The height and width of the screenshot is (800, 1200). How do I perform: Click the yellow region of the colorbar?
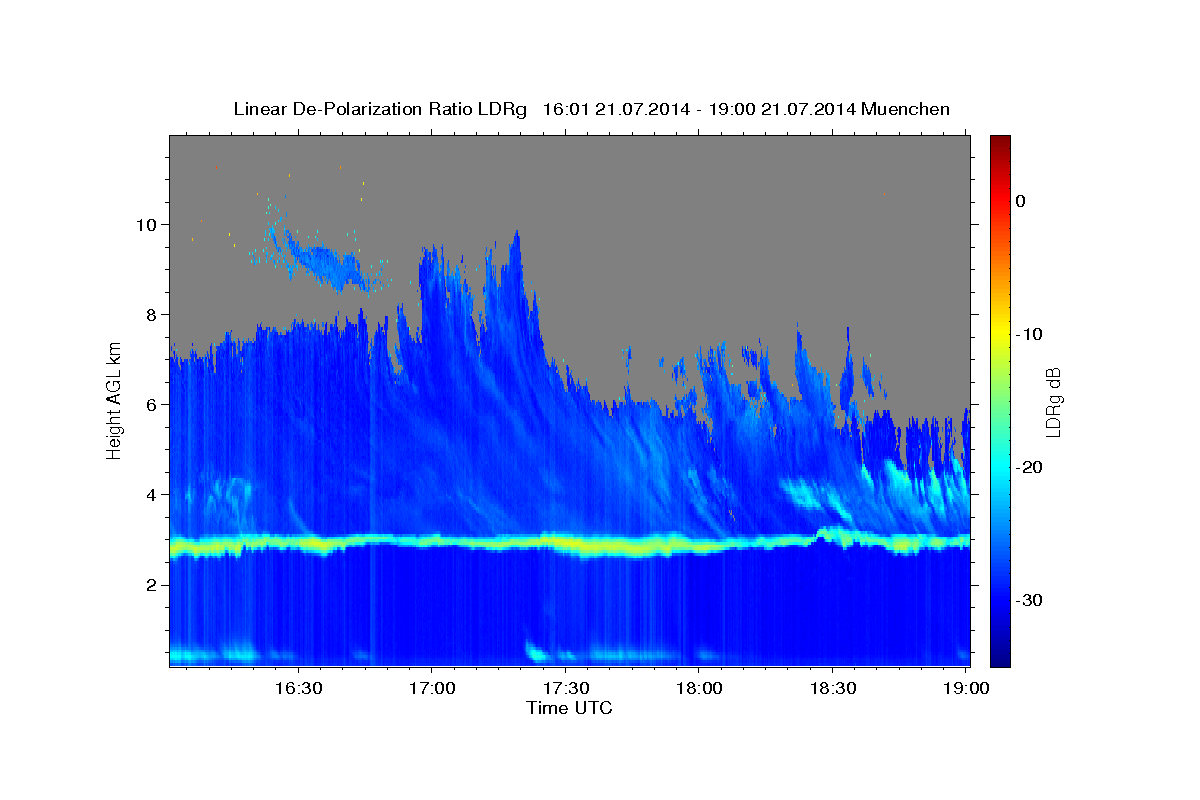[1000, 334]
